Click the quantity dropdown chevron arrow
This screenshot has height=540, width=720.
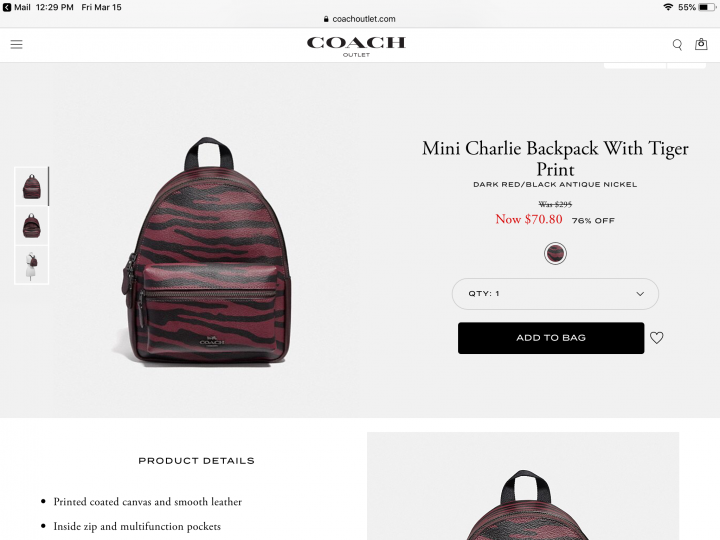coord(640,294)
